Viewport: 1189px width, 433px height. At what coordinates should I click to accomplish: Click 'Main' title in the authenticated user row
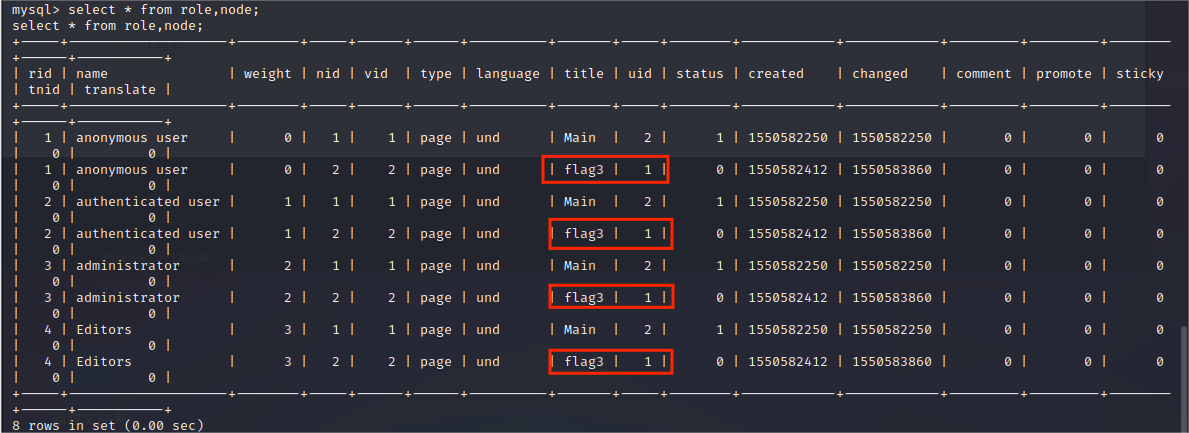[580, 202]
